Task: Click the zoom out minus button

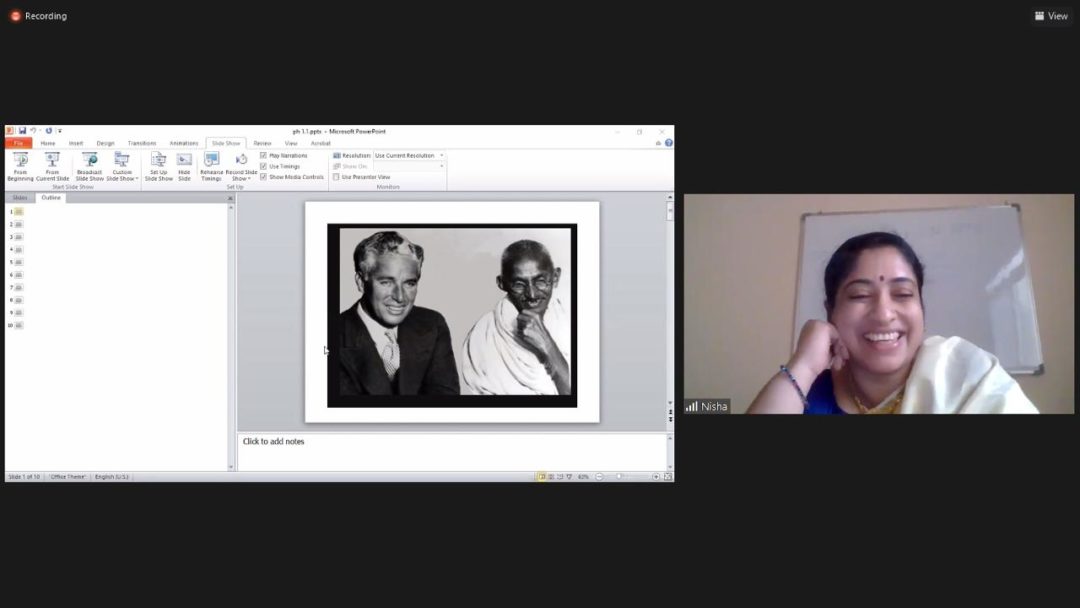Action: pyautogui.click(x=599, y=476)
